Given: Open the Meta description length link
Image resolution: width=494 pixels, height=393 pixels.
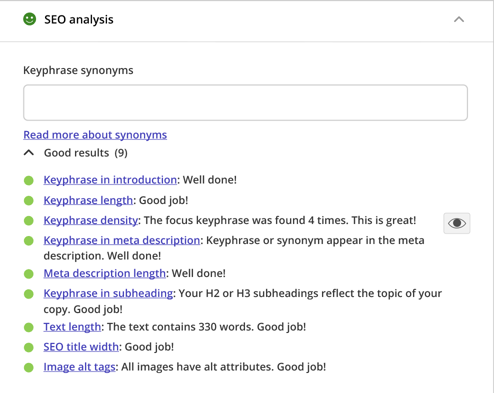Looking at the screenshot, I should coord(105,273).
